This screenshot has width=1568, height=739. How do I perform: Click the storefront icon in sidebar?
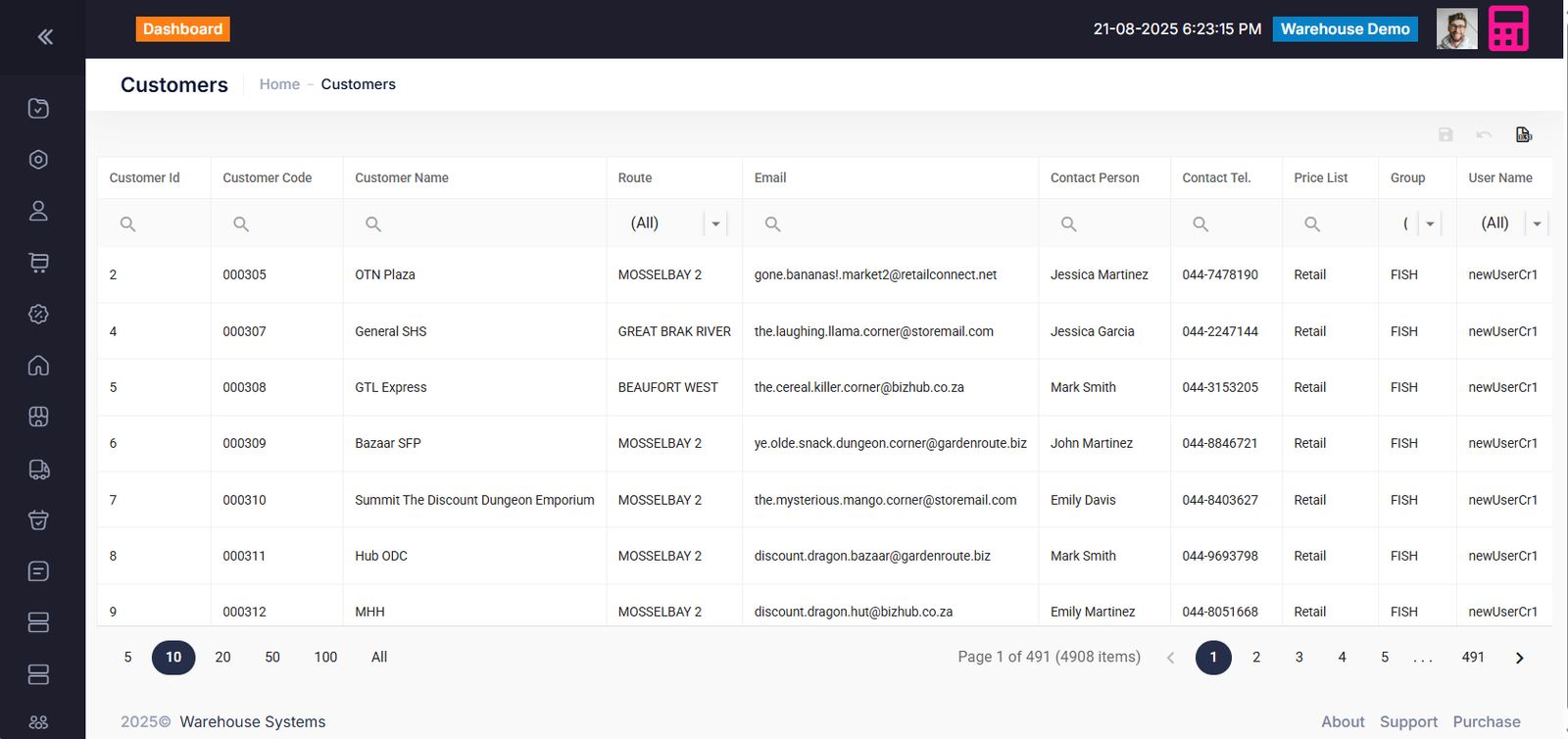(39, 418)
